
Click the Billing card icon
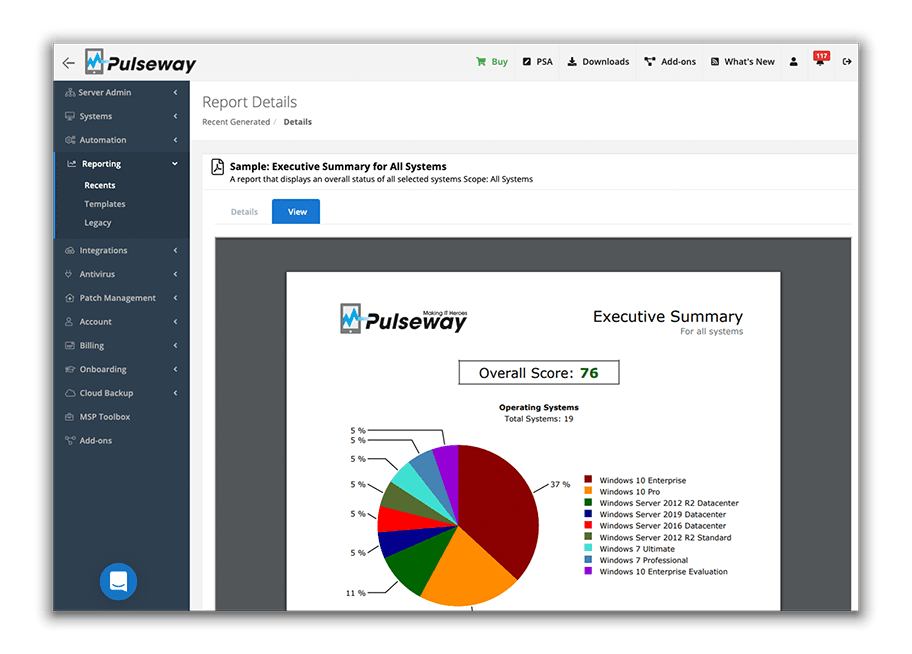coord(70,346)
